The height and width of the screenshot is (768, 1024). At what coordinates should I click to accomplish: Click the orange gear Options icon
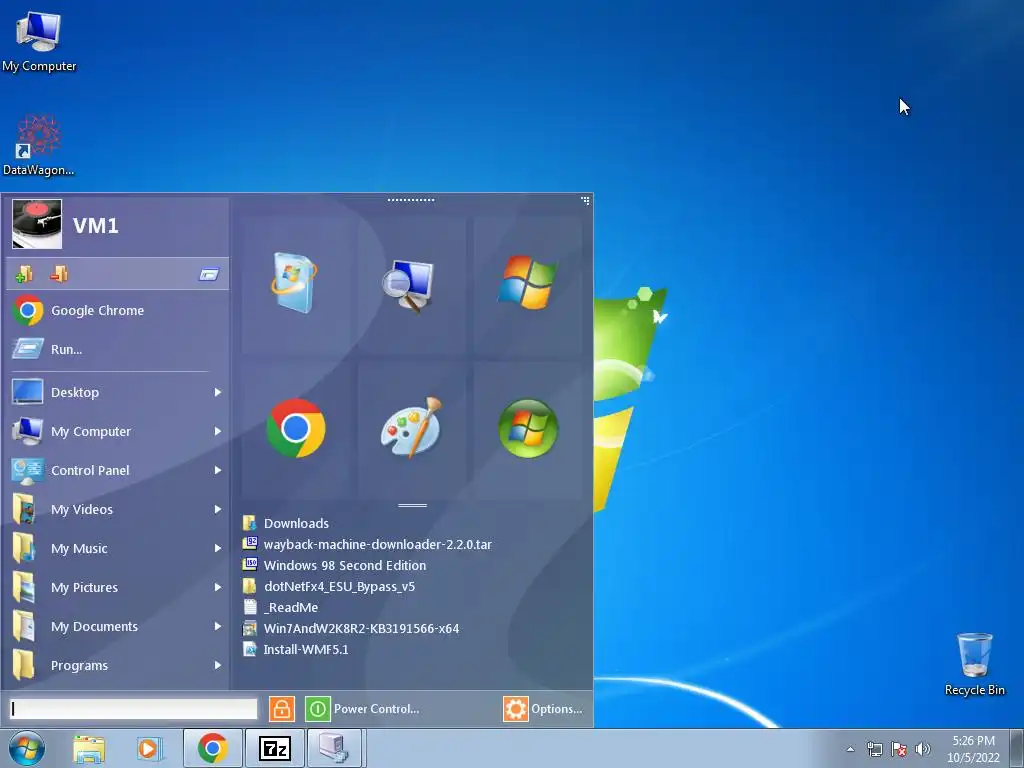(515, 709)
